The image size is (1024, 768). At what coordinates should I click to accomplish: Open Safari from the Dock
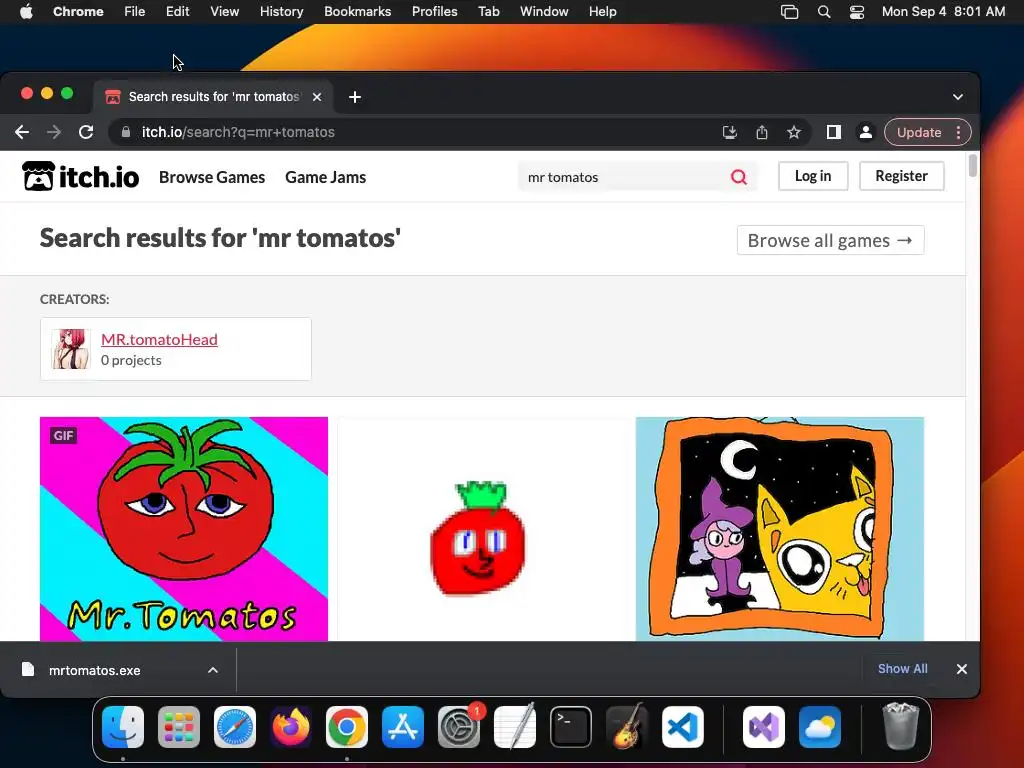pyautogui.click(x=235, y=727)
